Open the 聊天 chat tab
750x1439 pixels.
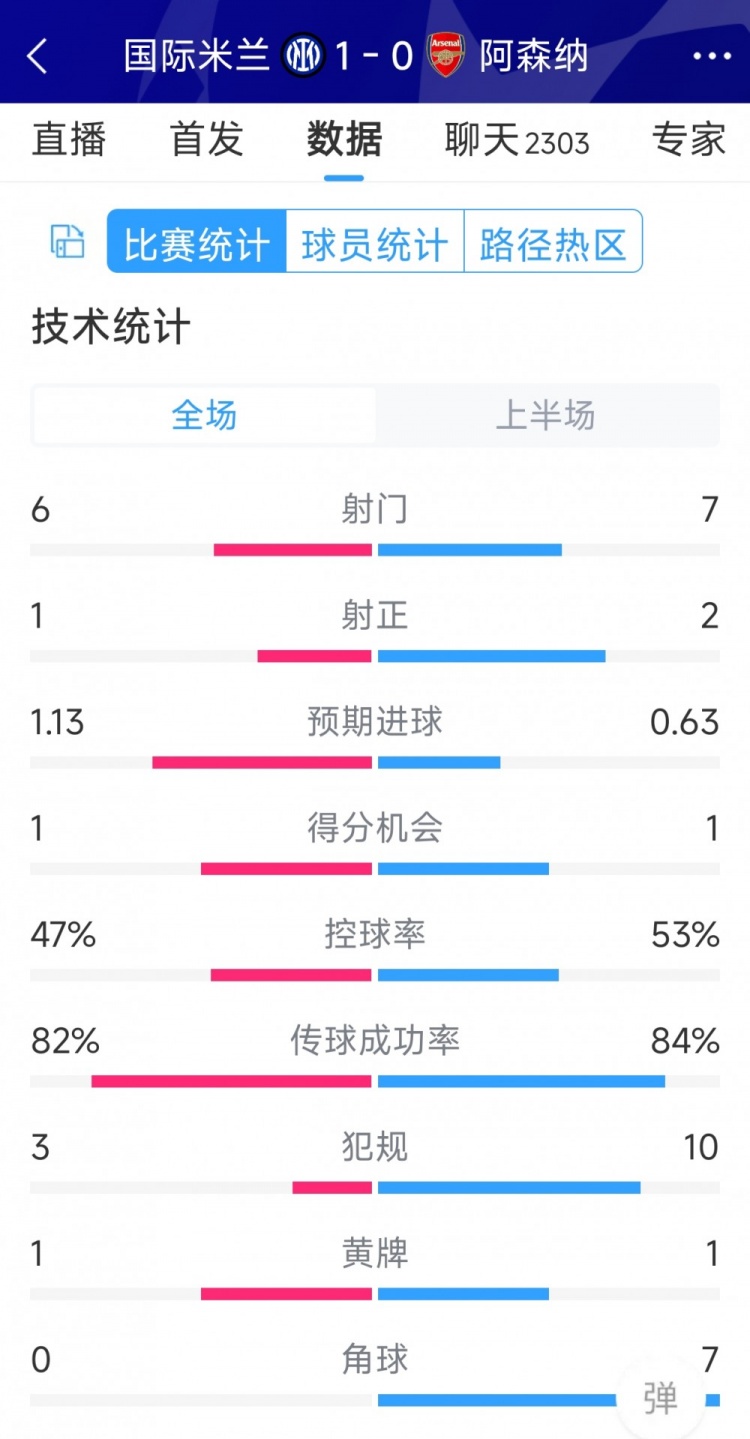pyautogui.click(x=516, y=141)
